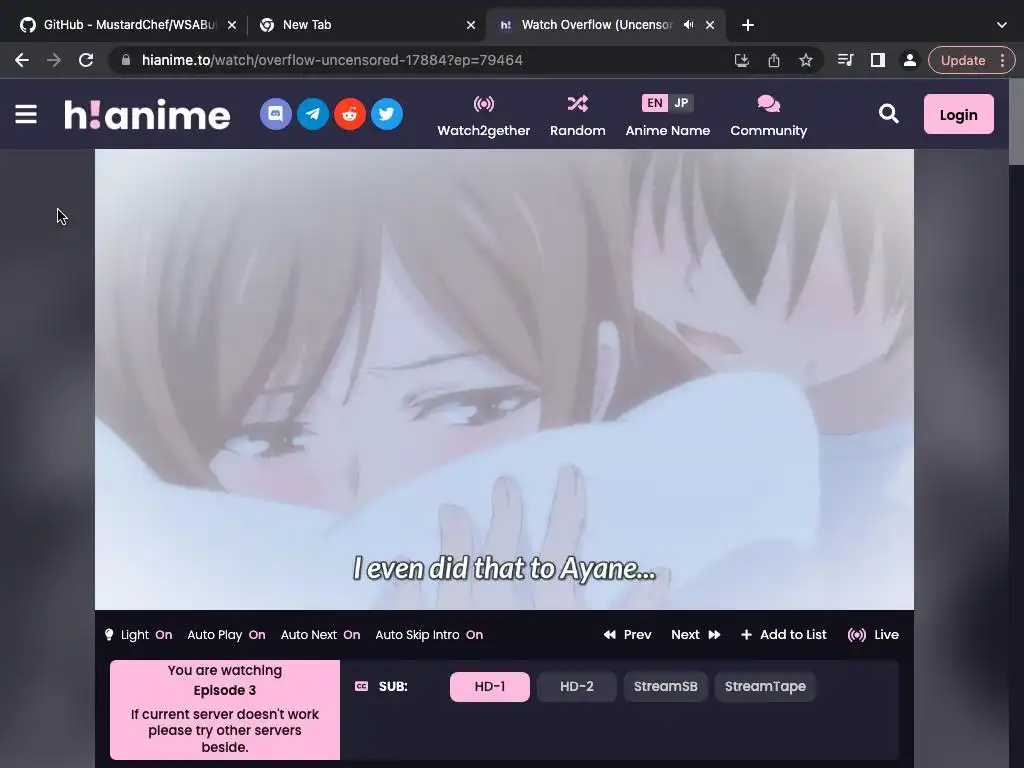1024x768 pixels.
Task: Click the Login button
Action: 959,114
